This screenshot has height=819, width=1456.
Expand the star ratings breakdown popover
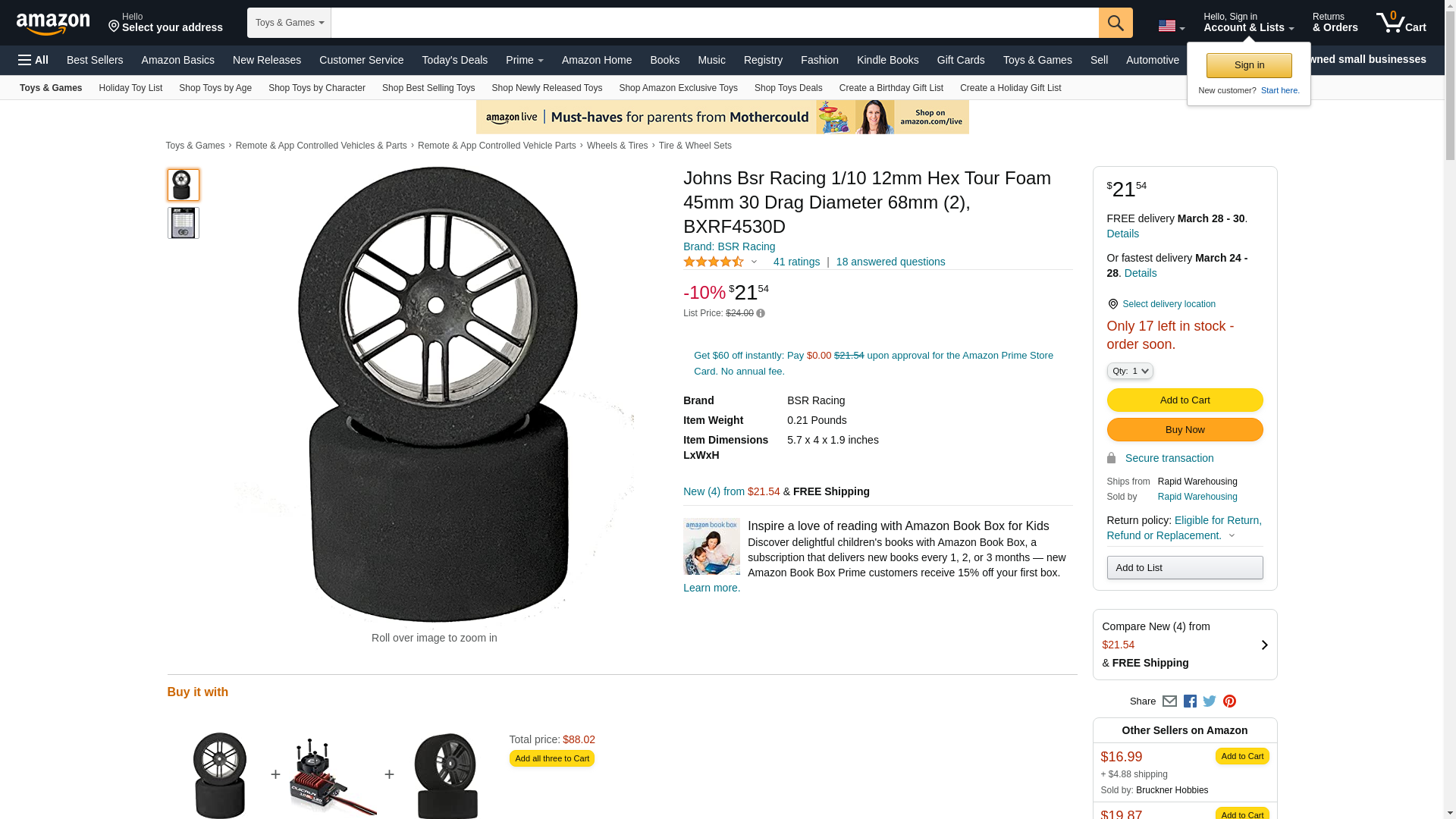click(753, 262)
